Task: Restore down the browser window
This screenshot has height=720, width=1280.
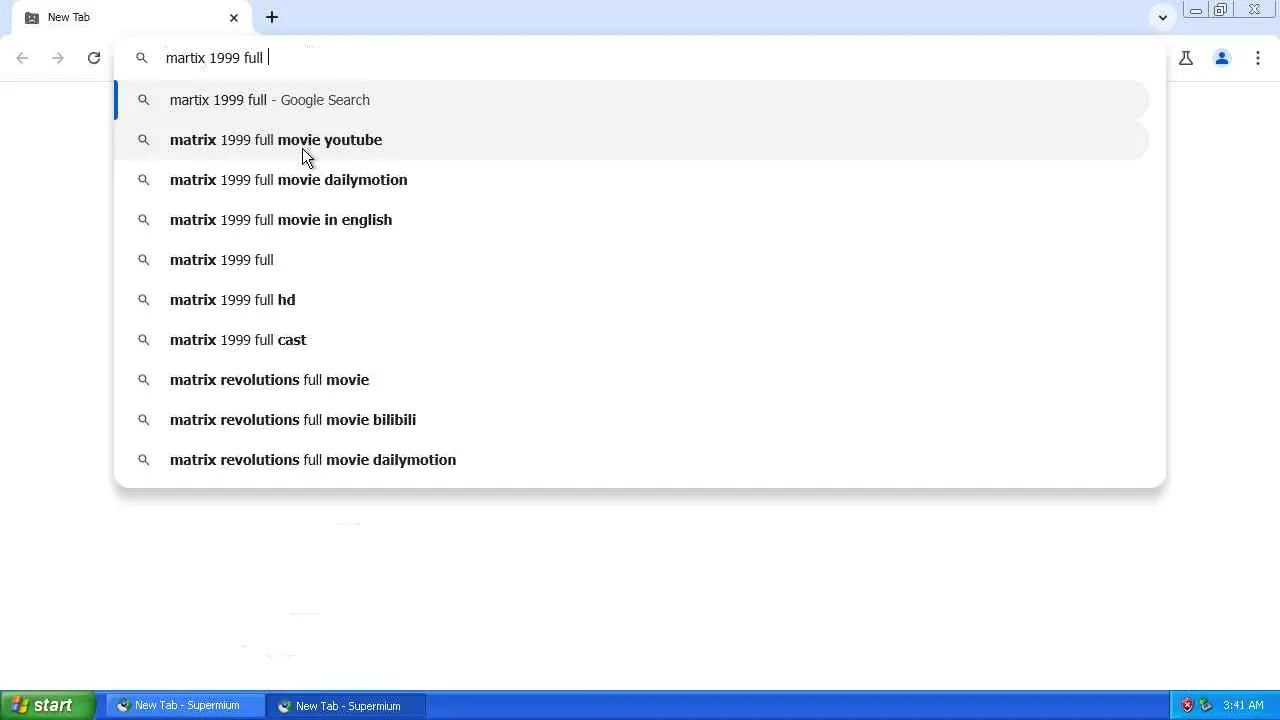Action: [1220, 11]
